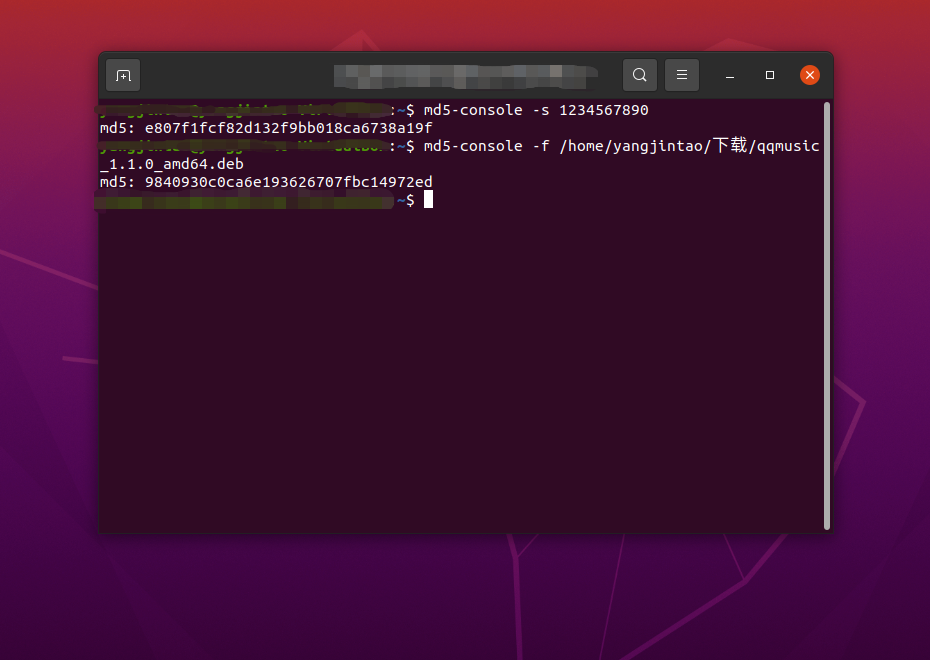
Task: Close the terminal with the red X
Action: coord(809,74)
